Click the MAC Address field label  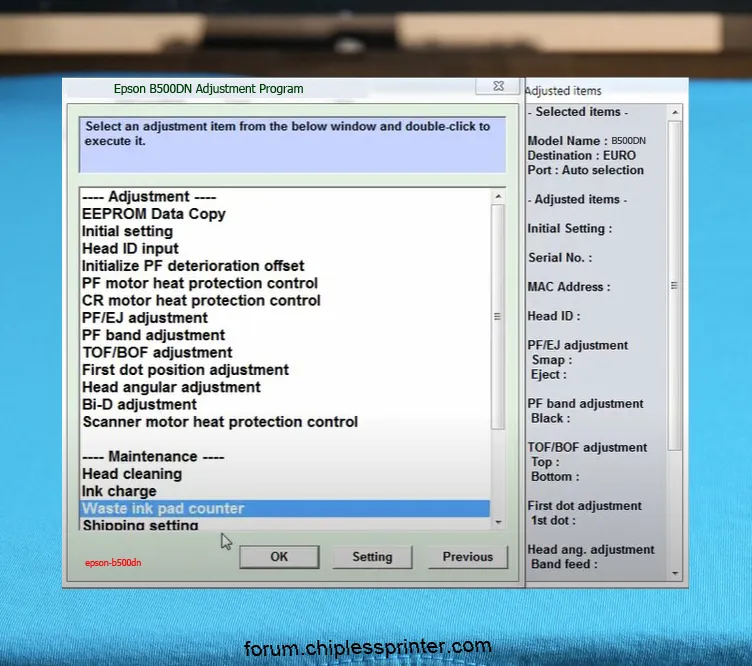point(569,287)
